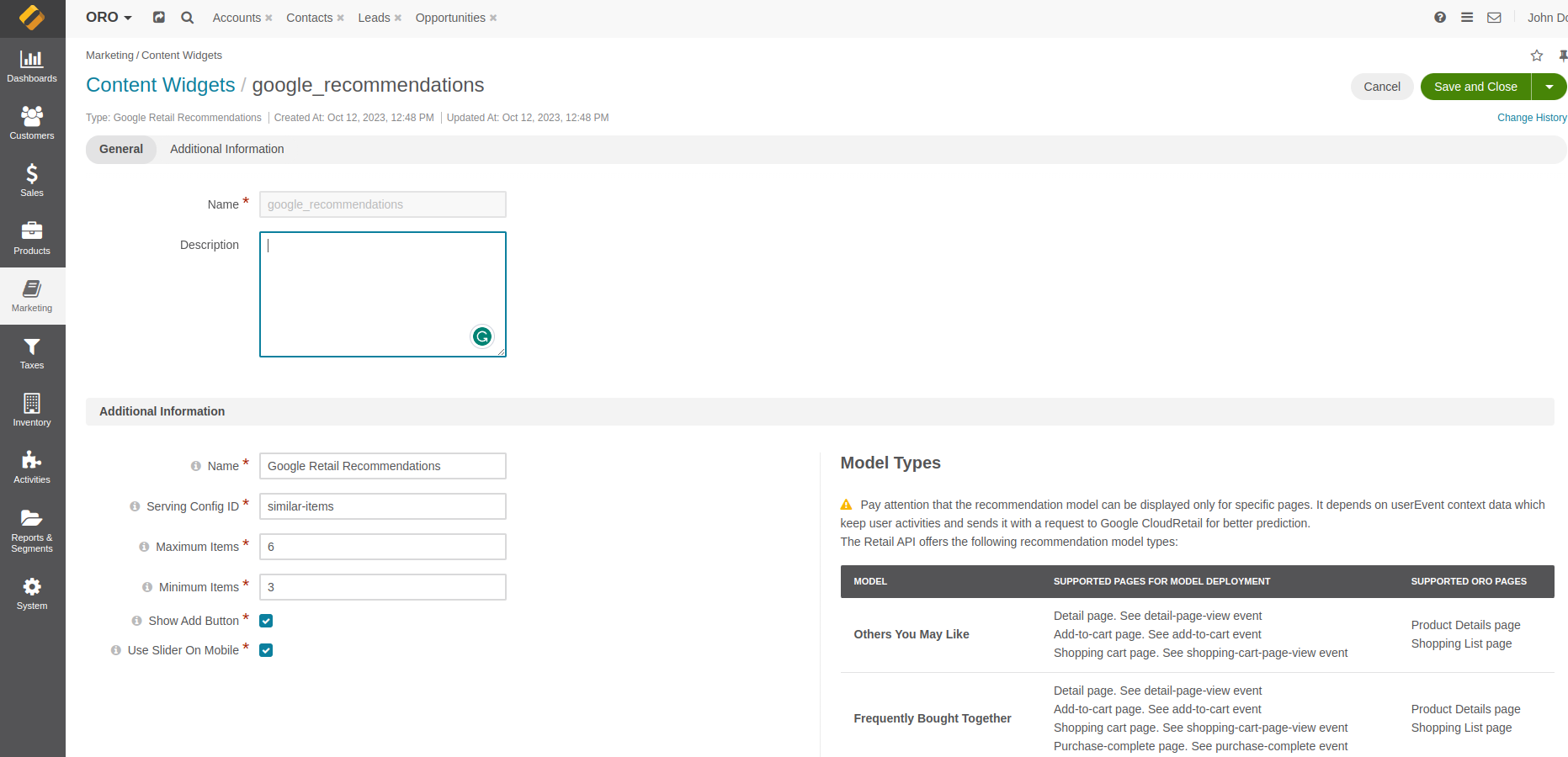Open the Inventory sidebar icon
Image resolution: width=1568 pixels, height=757 pixels.
[x=32, y=410]
